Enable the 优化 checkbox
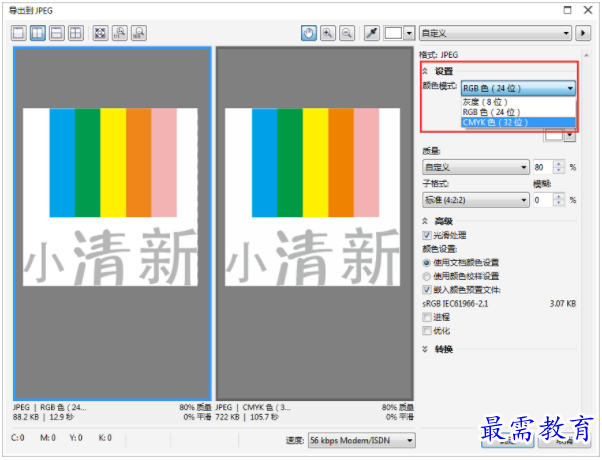This screenshot has height=460, width=602. [x=427, y=331]
